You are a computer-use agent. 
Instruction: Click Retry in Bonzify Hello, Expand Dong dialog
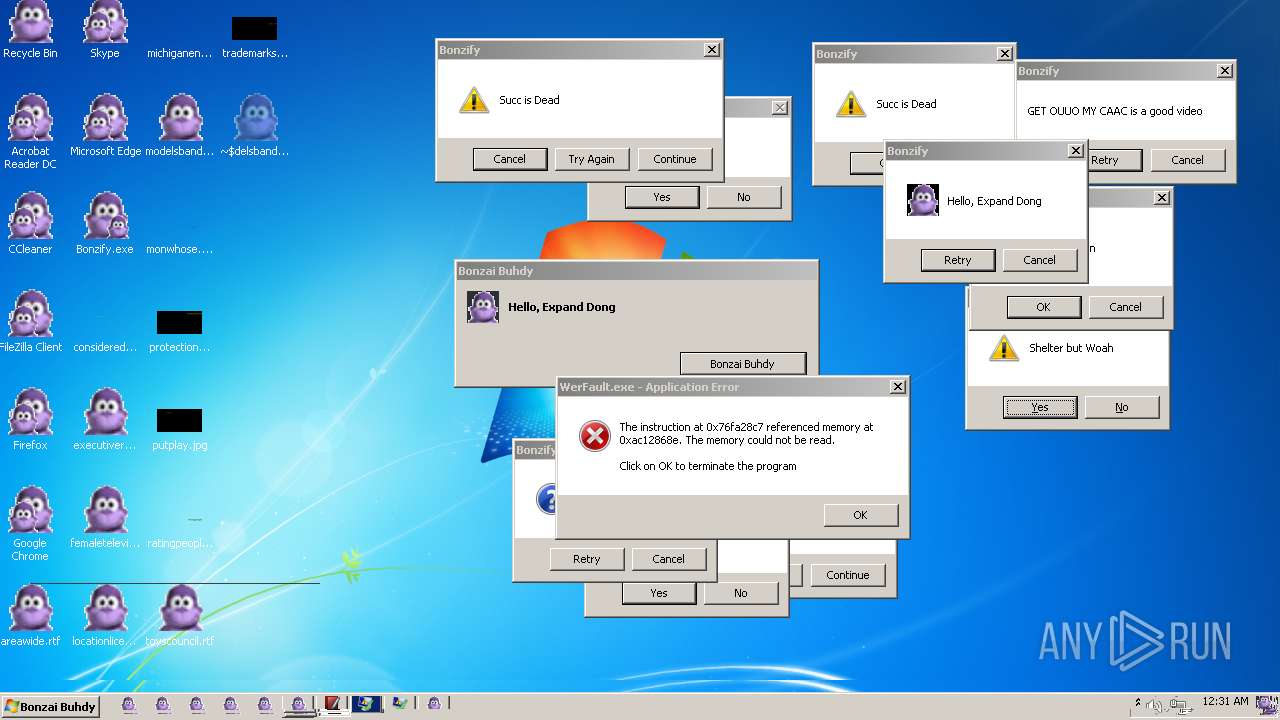point(958,260)
